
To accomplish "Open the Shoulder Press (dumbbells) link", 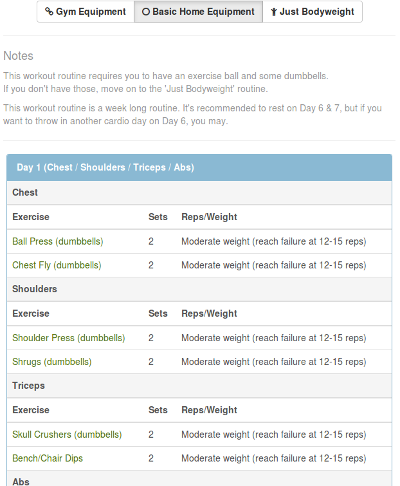I will tap(69, 338).
